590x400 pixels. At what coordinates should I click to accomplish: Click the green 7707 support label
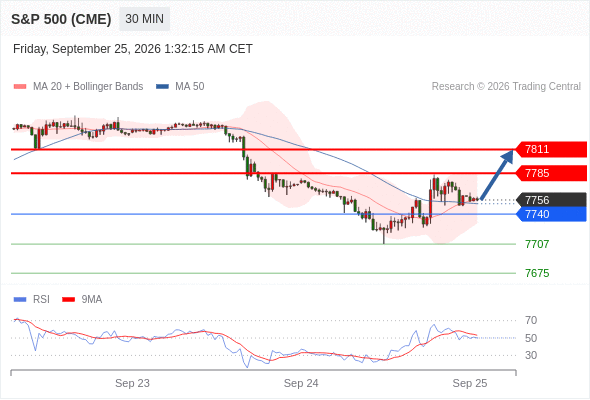coord(537,244)
